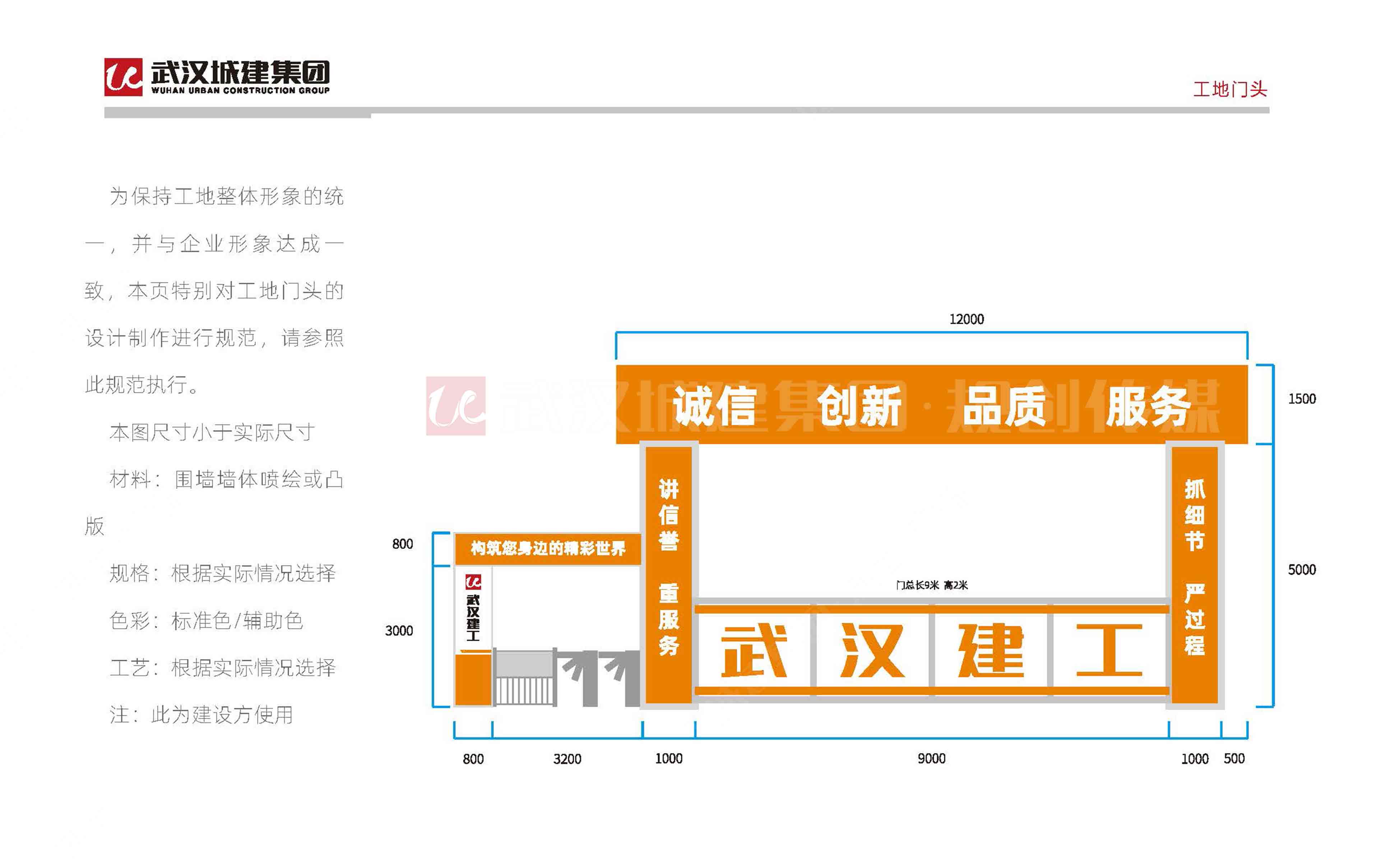Click the banner word 服务
The width and height of the screenshot is (1400, 859).
click(1148, 406)
